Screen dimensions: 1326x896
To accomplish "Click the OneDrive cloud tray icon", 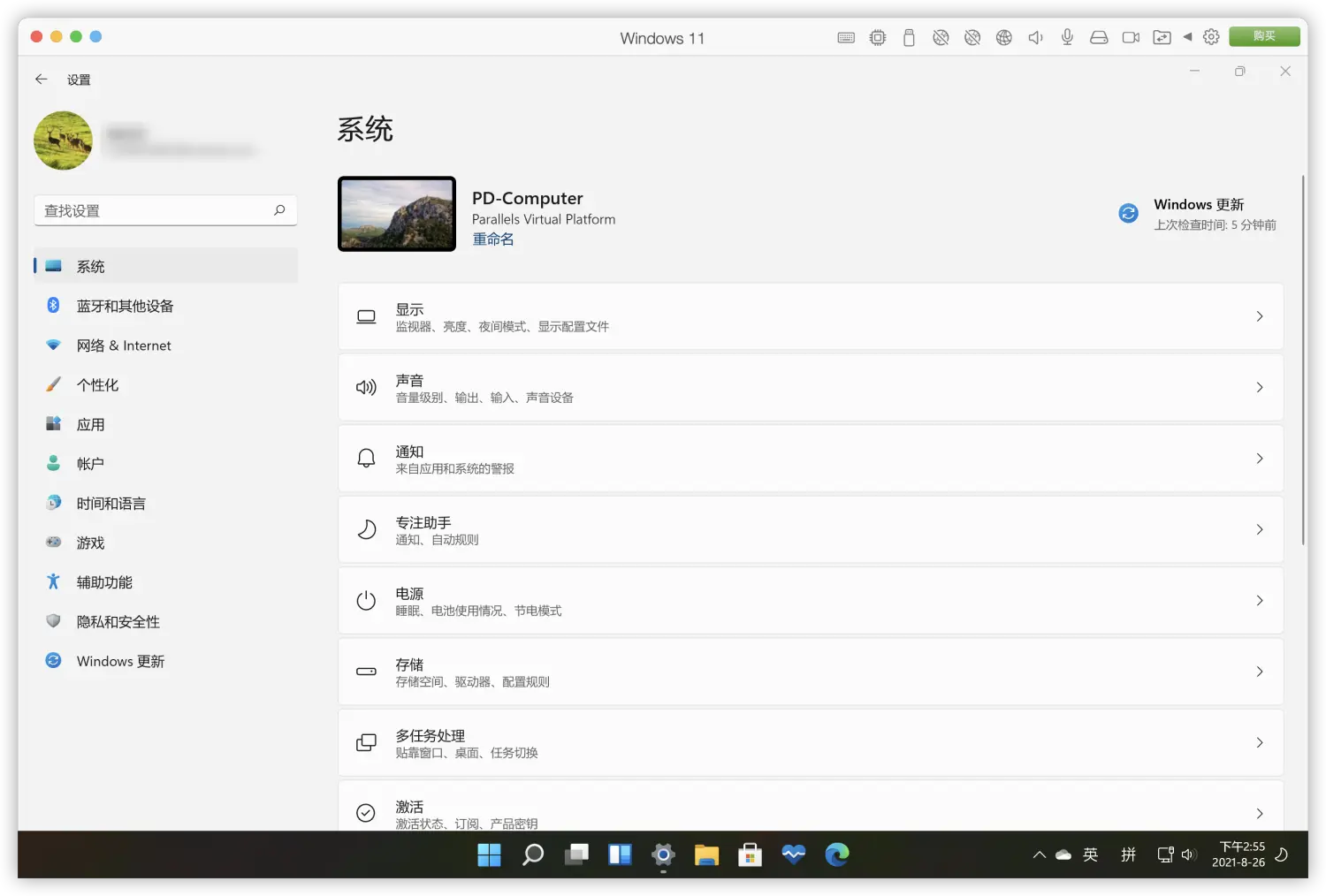I will (x=1063, y=854).
